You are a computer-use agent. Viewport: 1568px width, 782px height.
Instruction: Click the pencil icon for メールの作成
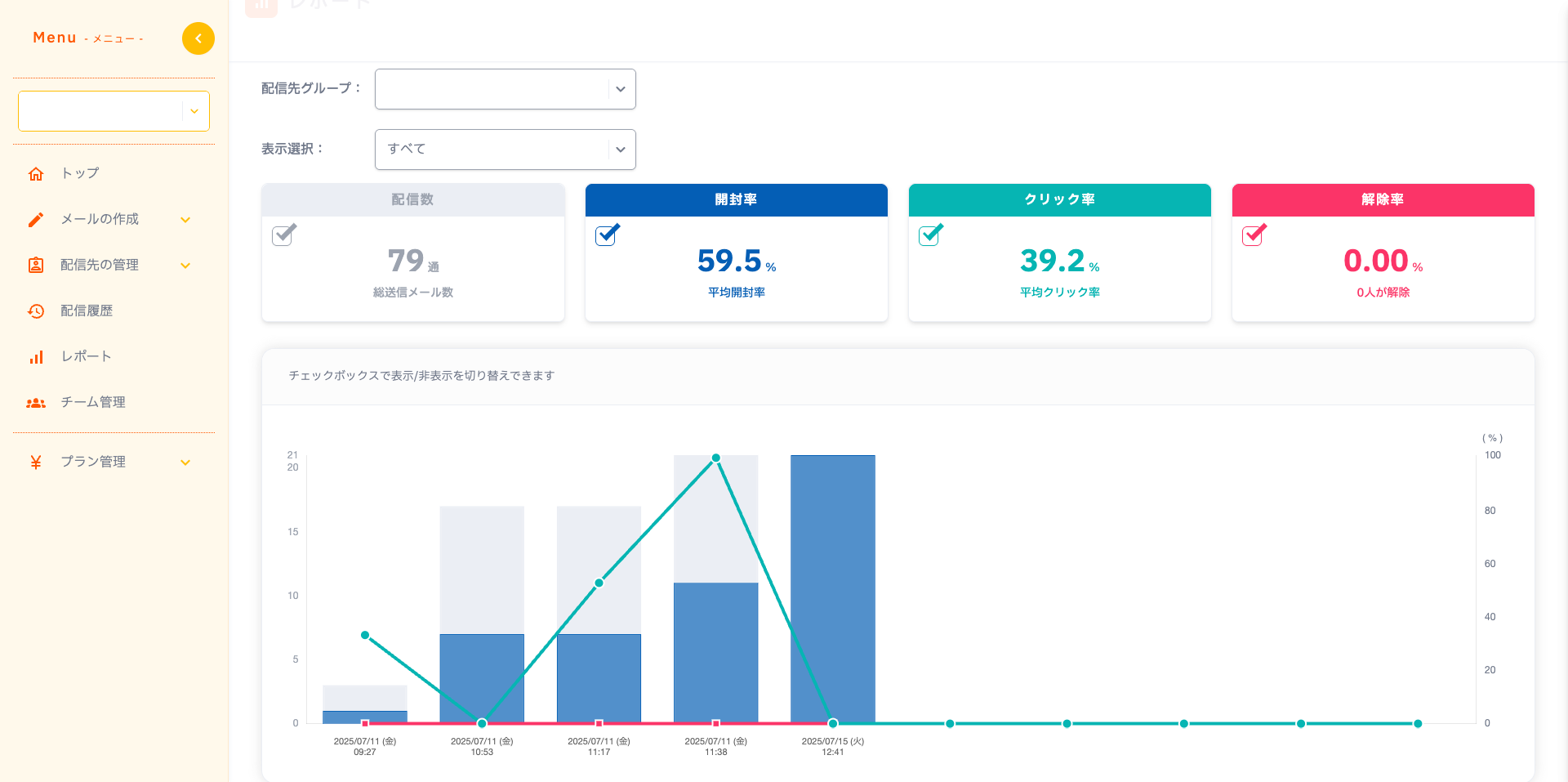tap(36, 220)
